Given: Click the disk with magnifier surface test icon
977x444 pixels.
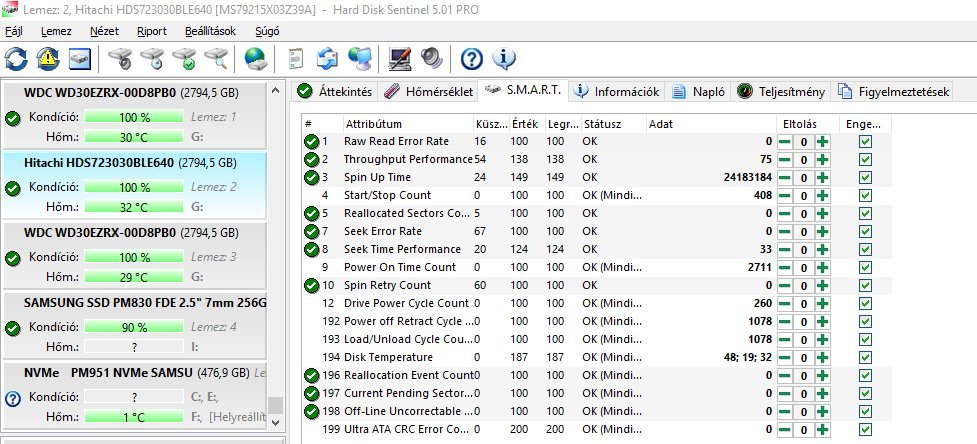Looking at the screenshot, I should tap(216, 59).
